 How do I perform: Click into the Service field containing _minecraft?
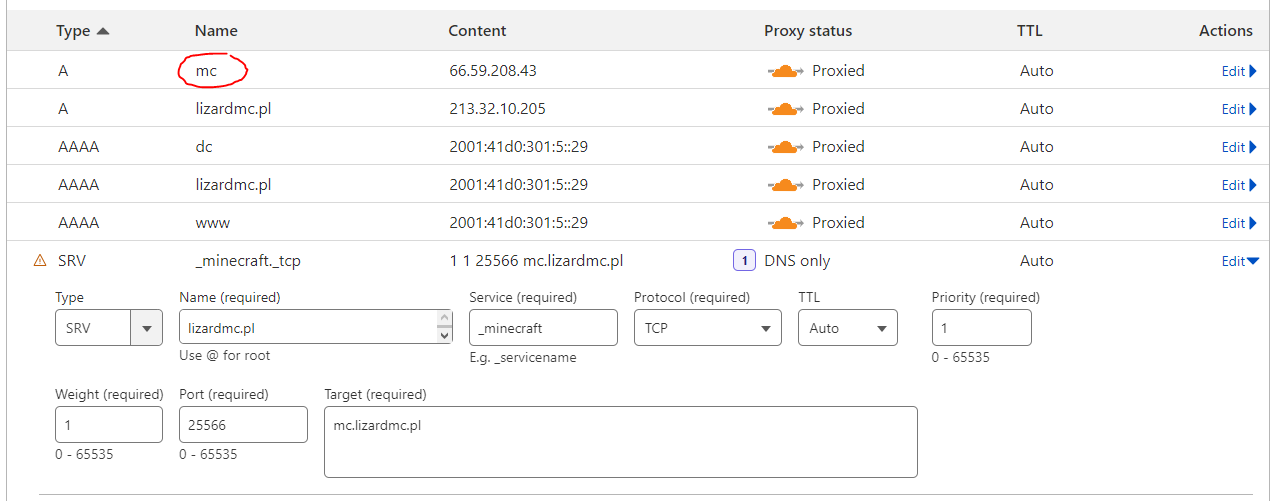[542, 328]
